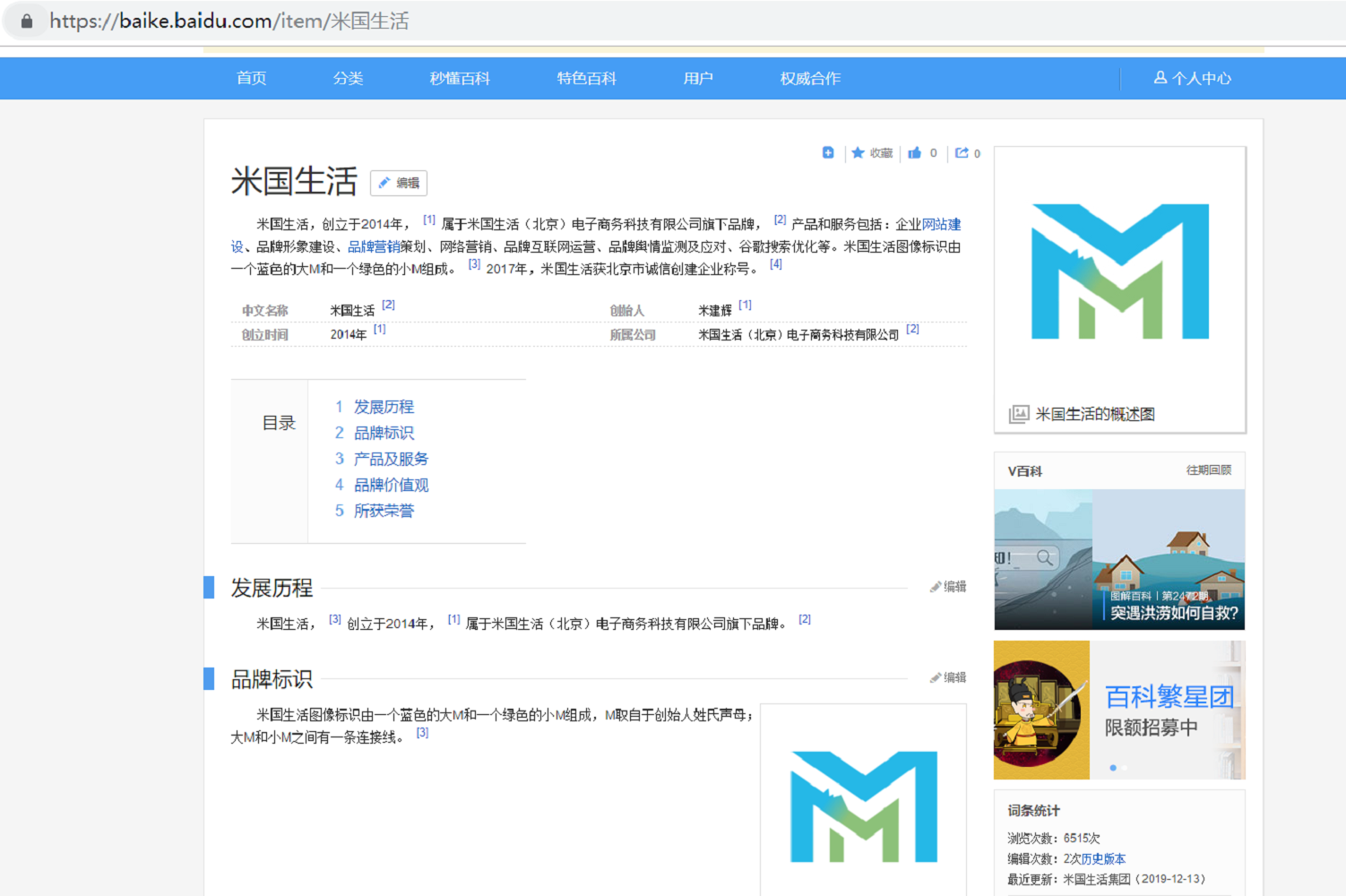Click the 米国生活 page title
The height and width of the screenshot is (896, 1346).
coord(294,181)
